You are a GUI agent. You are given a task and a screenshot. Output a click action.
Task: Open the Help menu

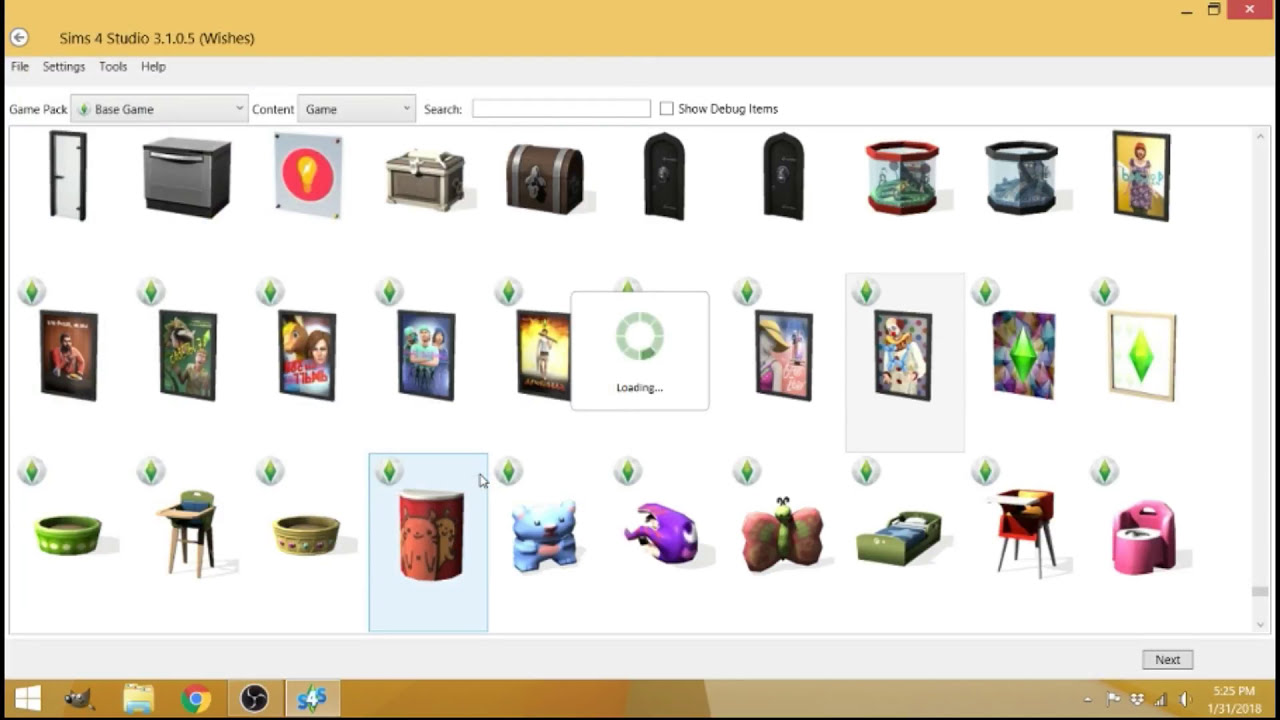153,66
